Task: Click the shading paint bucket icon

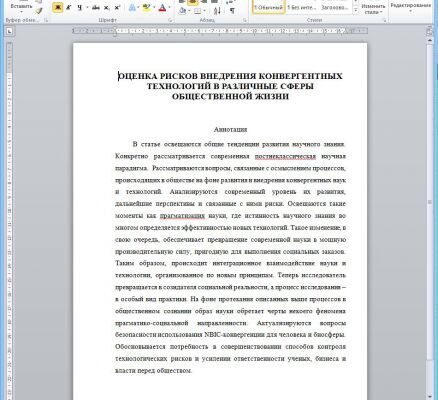Action: click(182, 11)
